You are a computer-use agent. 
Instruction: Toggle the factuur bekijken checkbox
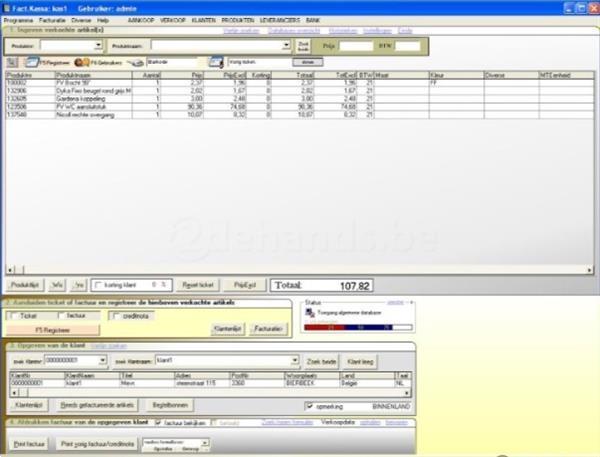158,423
